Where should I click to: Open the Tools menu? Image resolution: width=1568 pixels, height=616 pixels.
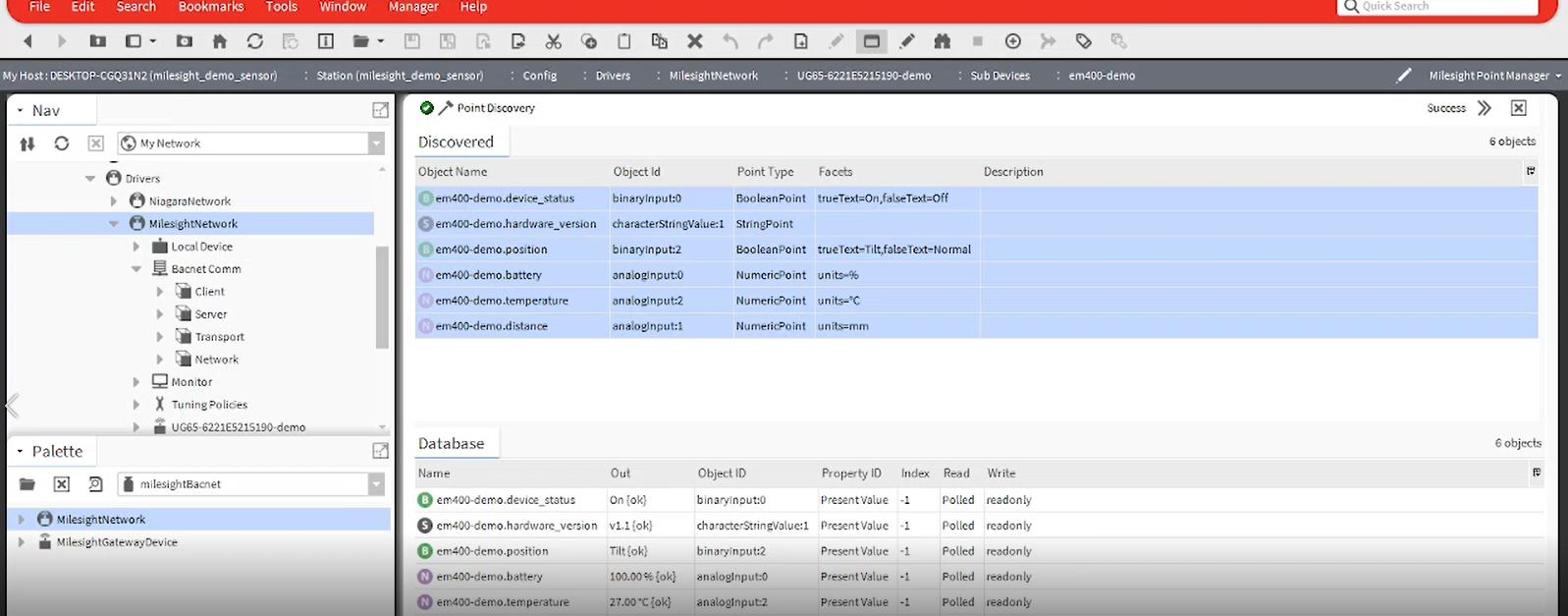coord(282,7)
